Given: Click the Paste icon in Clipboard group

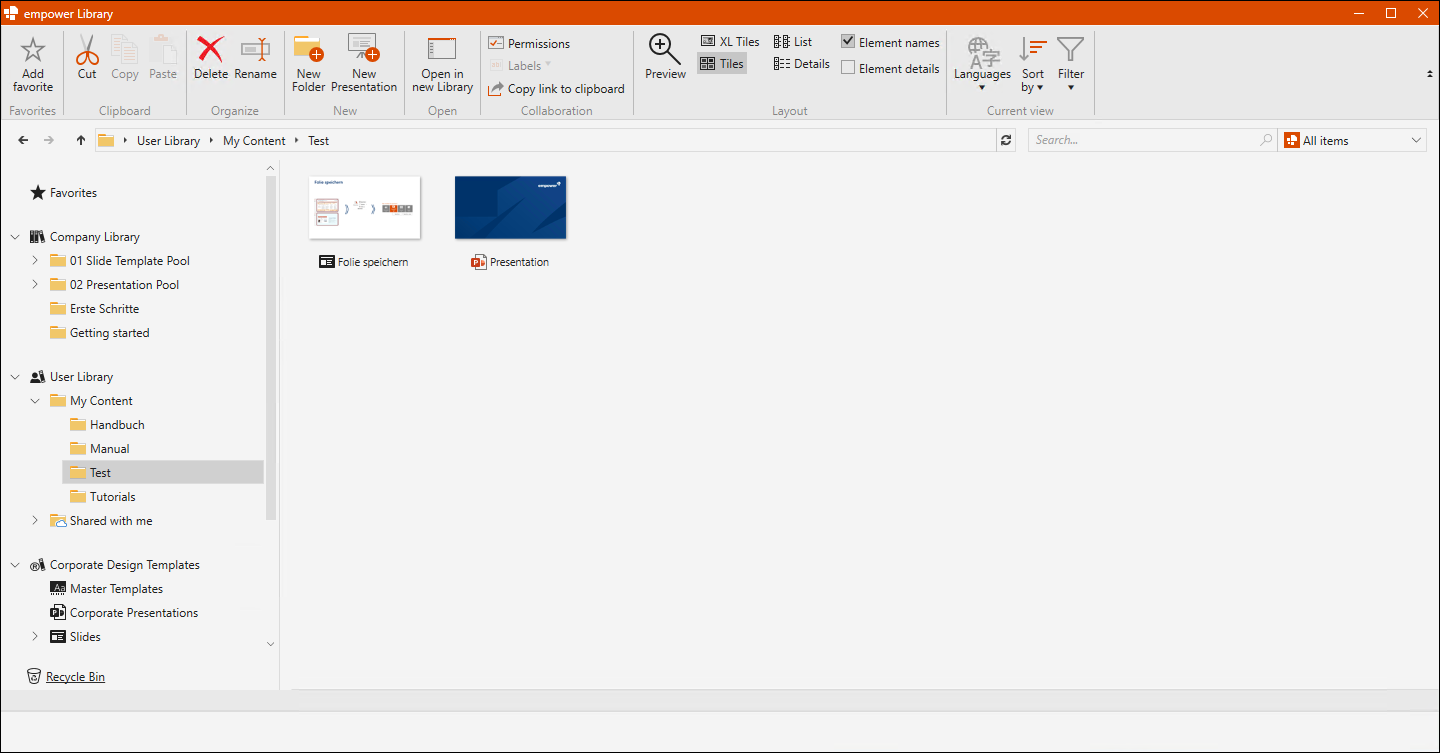Looking at the screenshot, I should click(163, 50).
